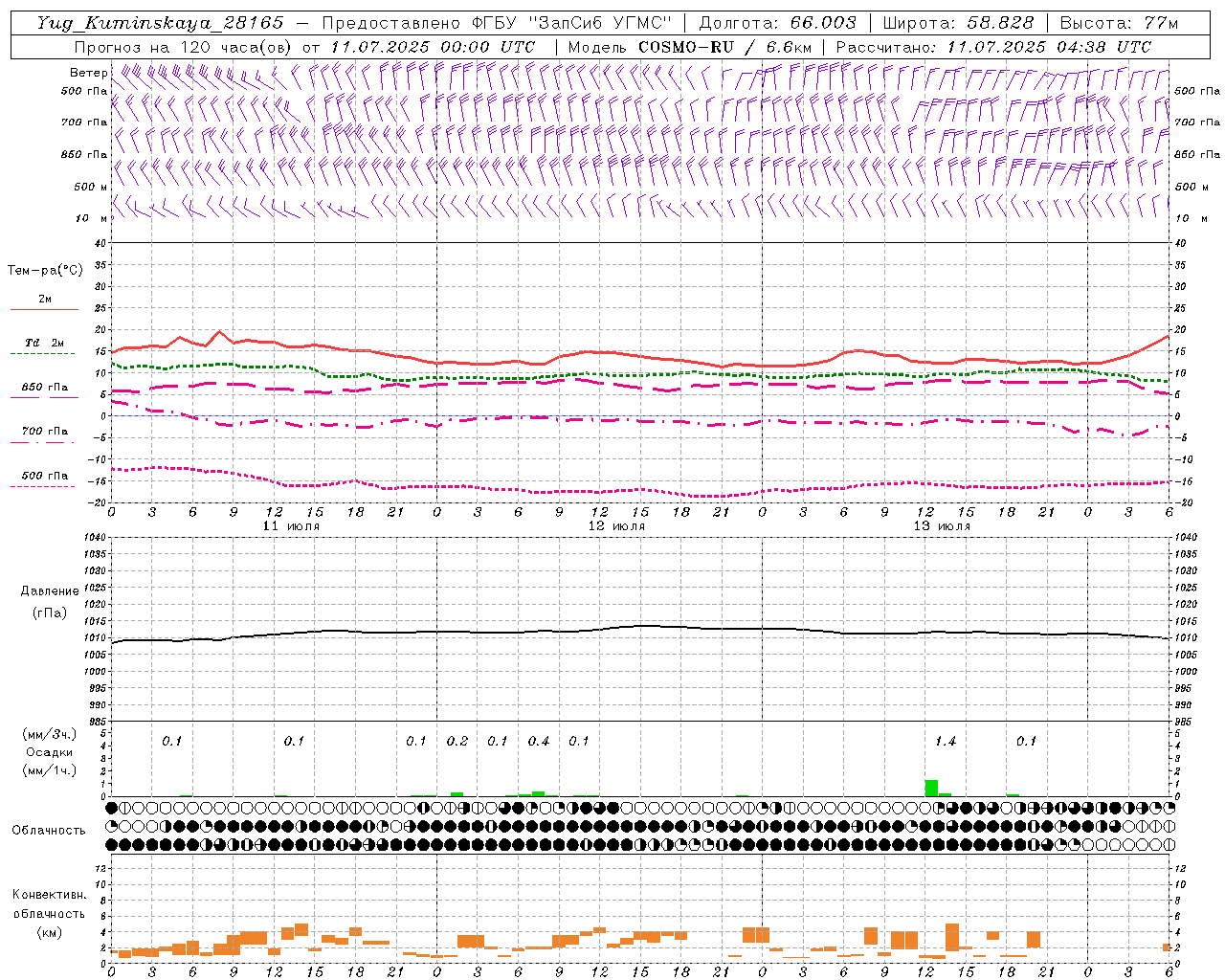Click the black pressure curve

[x=639, y=627]
